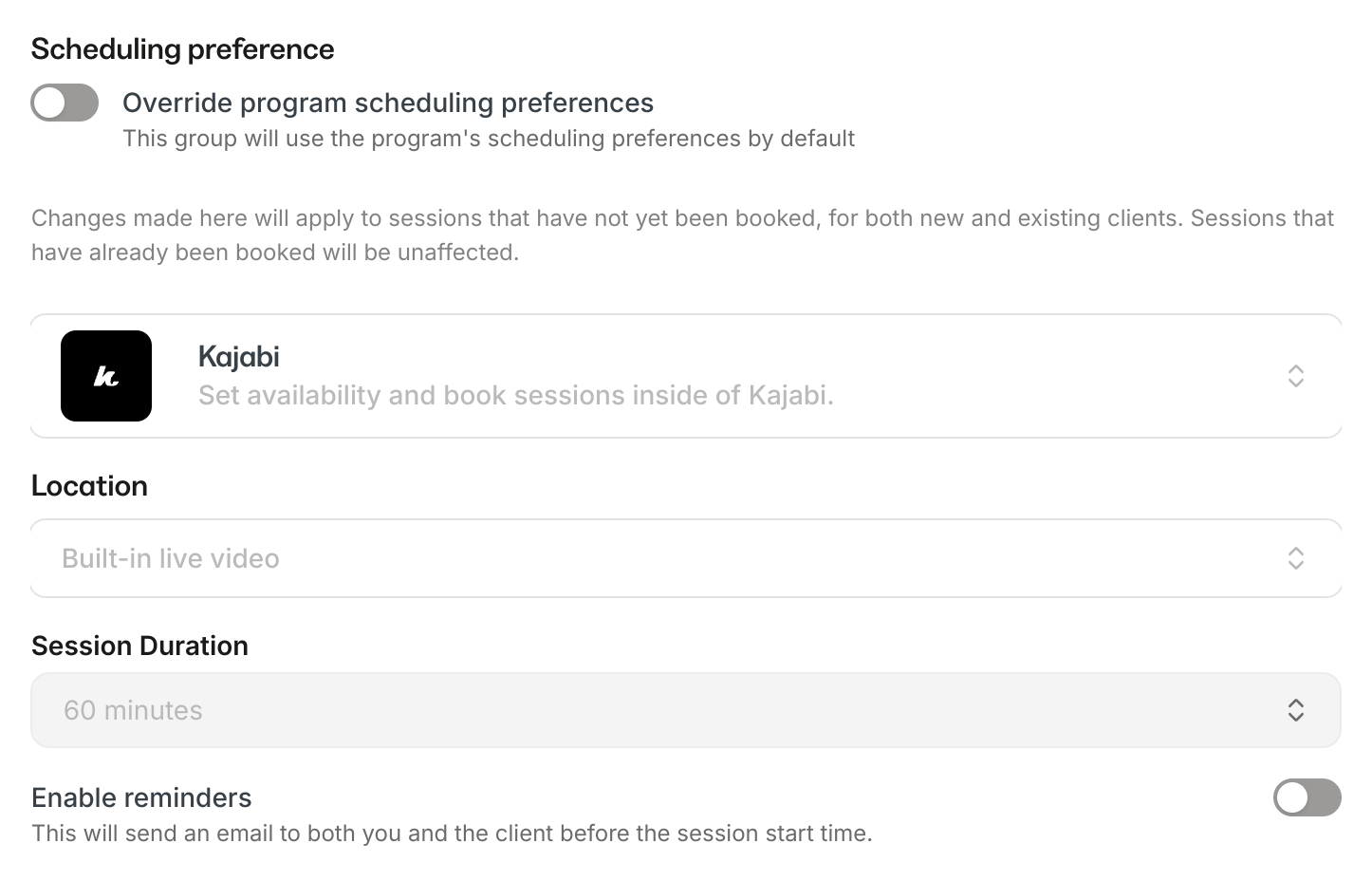Enable Override program scheduling preferences

(64, 103)
